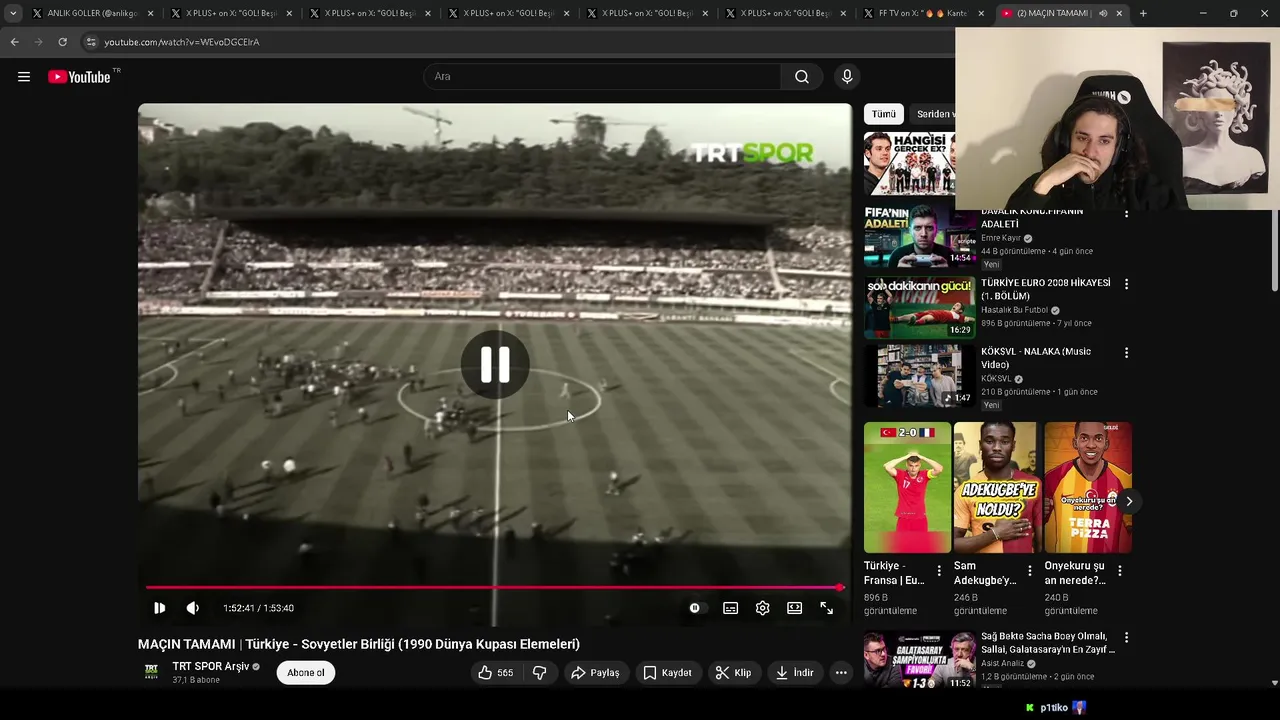Image resolution: width=1280 pixels, height=720 pixels.
Task: Switch to FF TV on X browser tab
Action: pyautogui.click(x=924, y=13)
